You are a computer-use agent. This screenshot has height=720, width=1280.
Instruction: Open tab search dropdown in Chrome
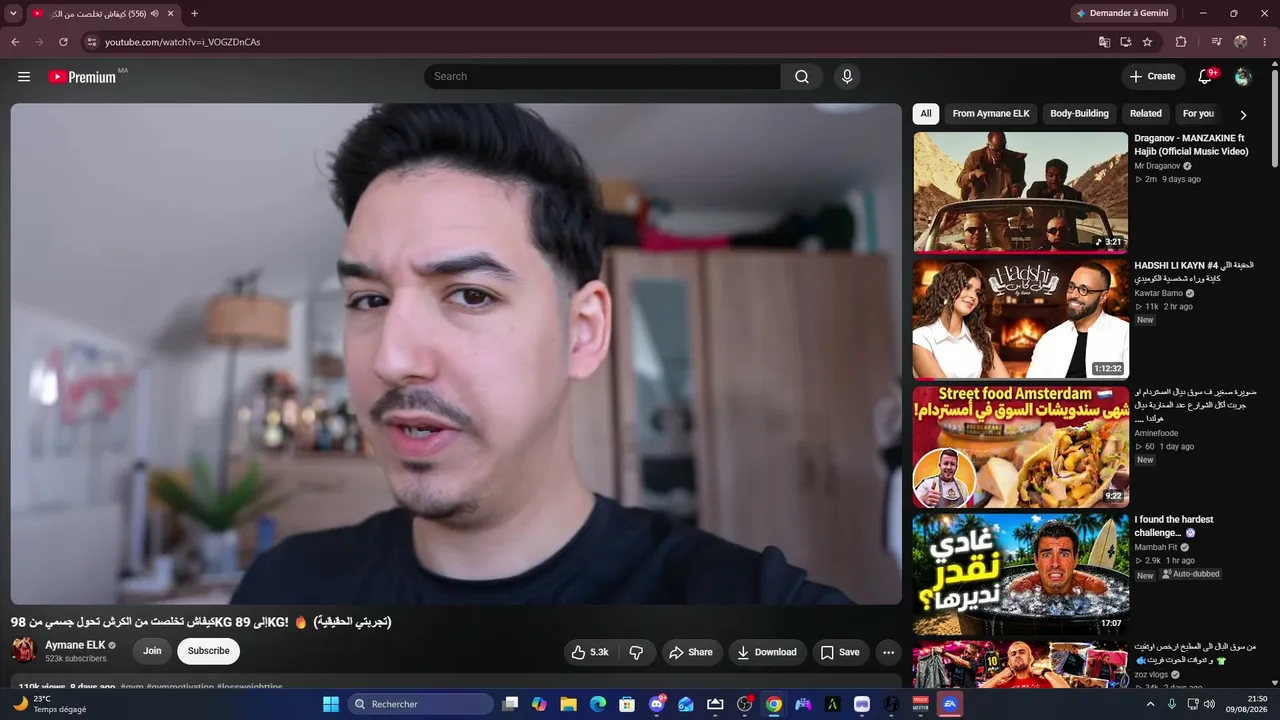tap(13, 13)
